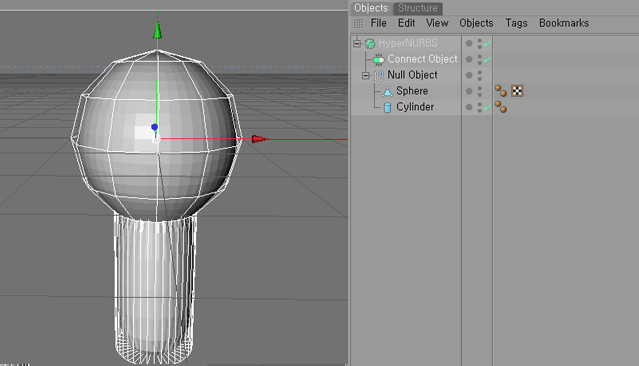Toggle Cylinder layer dot
Image resolution: width=639 pixels, height=366 pixels.
coord(469,107)
